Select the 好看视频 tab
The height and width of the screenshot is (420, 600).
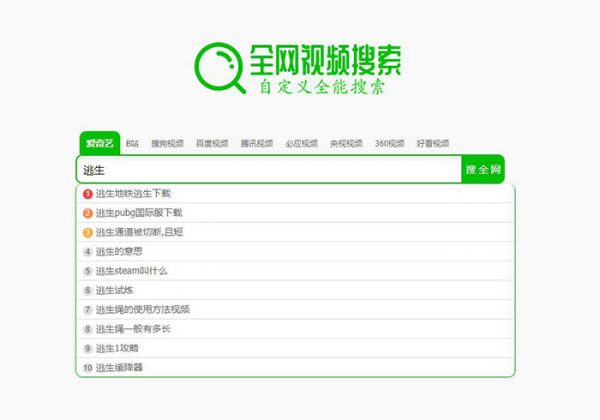pos(433,143)
